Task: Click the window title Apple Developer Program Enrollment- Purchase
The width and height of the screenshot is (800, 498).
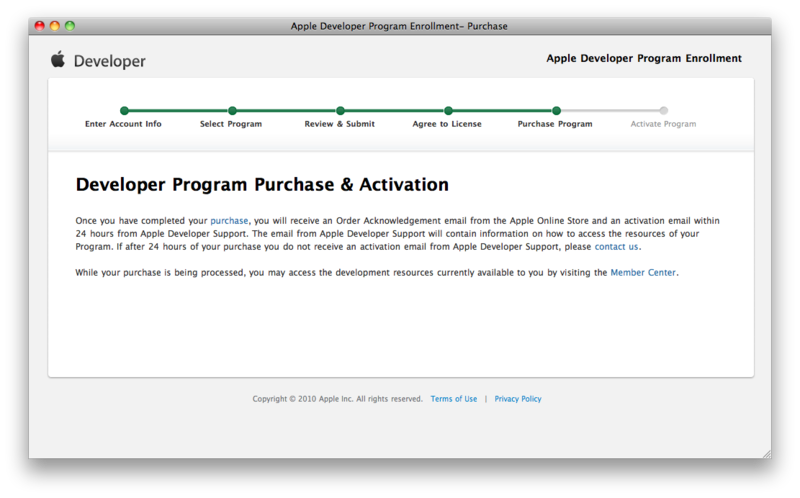Action: [399, 26]
